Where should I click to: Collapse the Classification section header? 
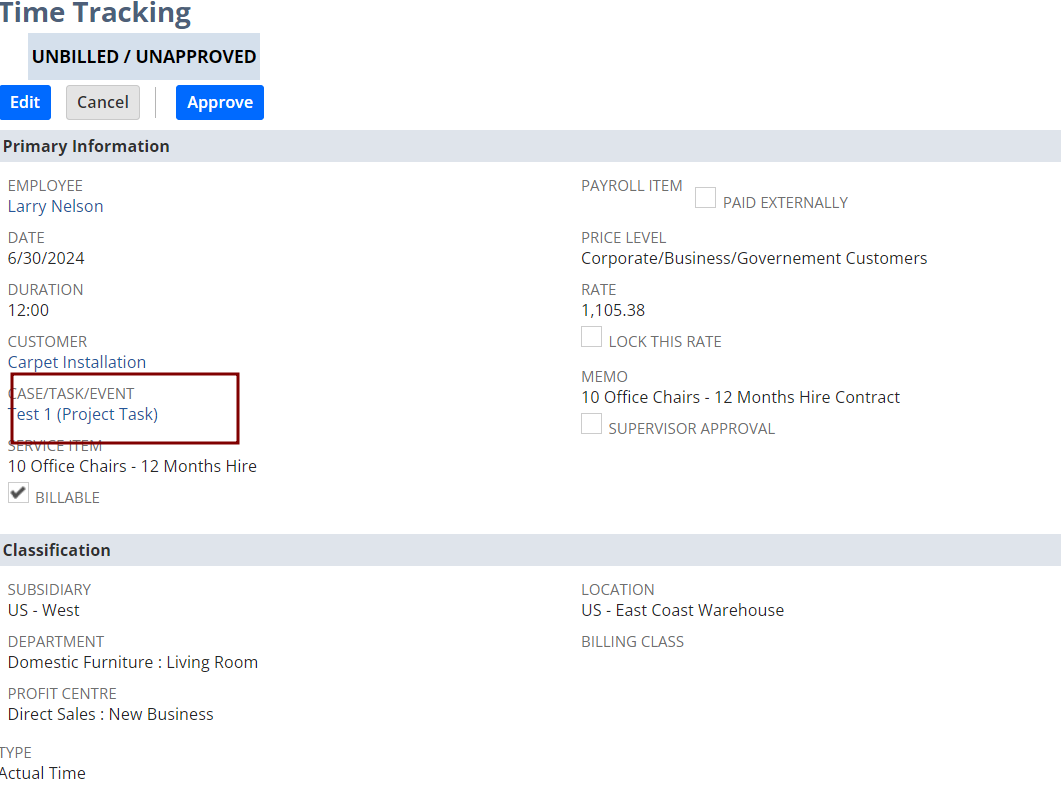(x=57, y=550)
